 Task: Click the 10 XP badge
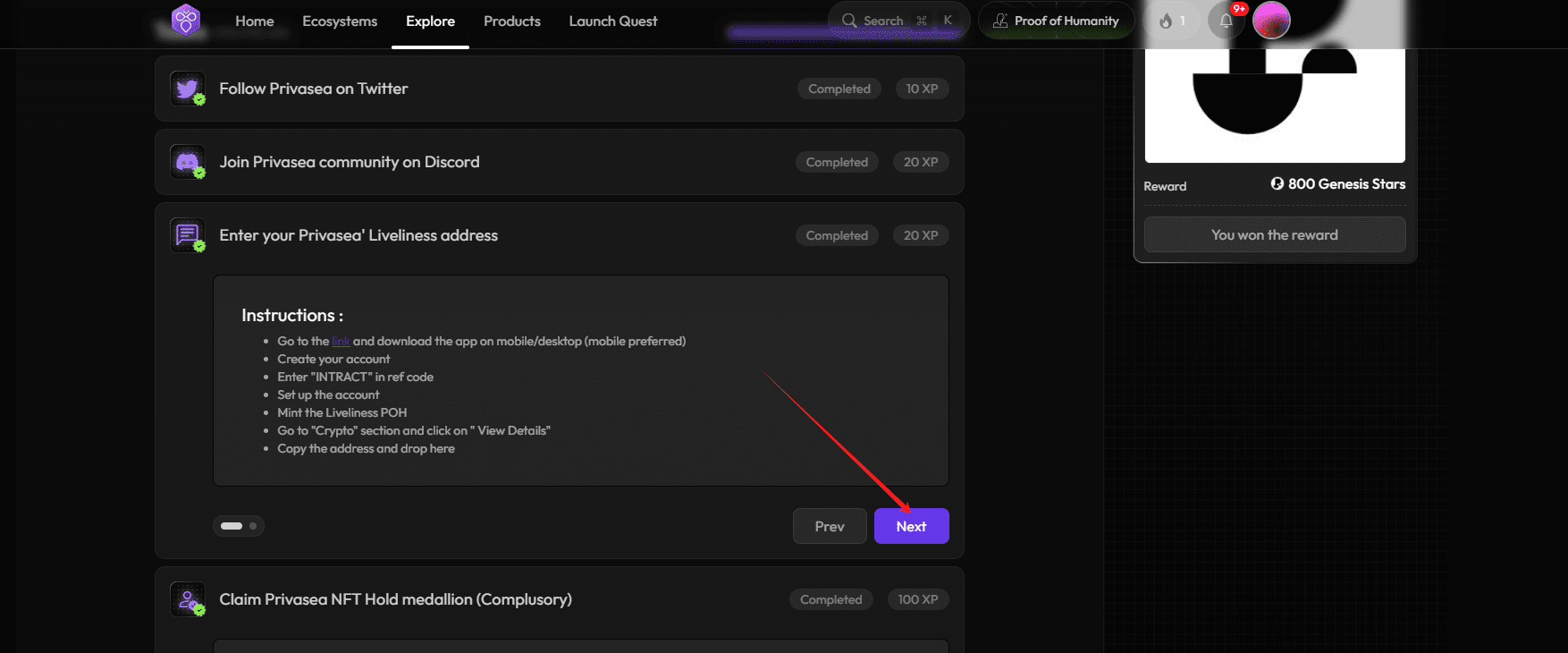pos(922,89)
